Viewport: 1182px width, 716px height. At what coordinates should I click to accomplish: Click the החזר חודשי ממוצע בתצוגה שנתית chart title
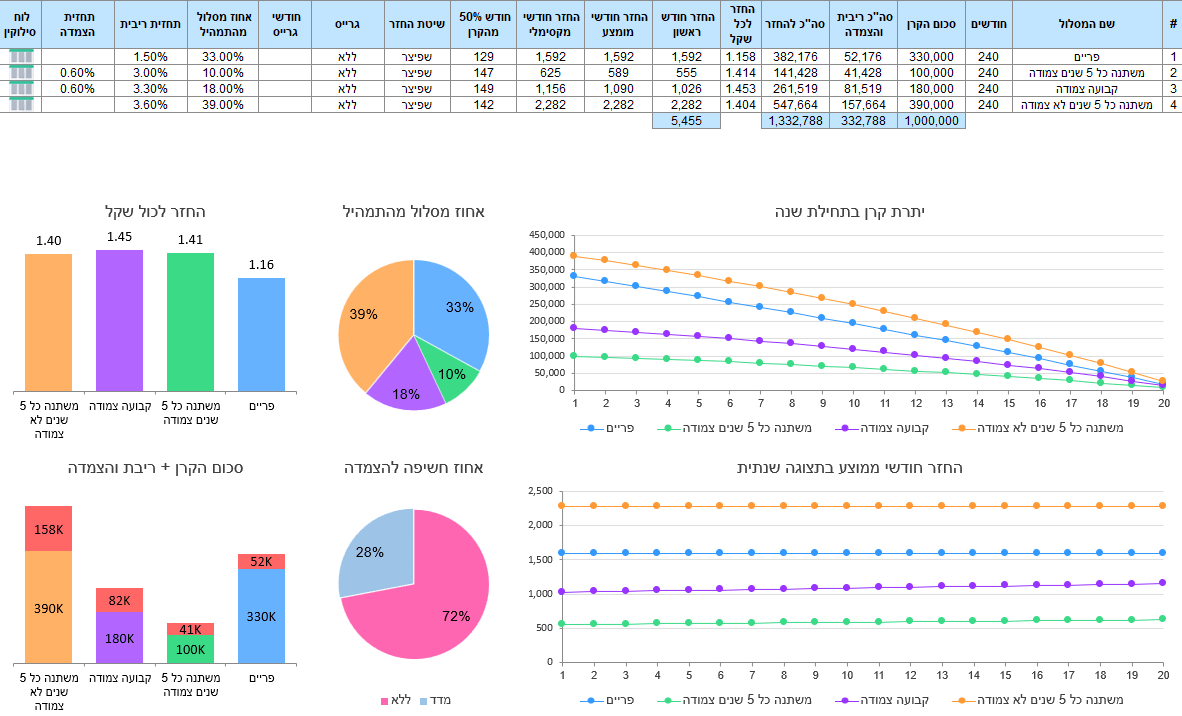click(x=850, y=468)
